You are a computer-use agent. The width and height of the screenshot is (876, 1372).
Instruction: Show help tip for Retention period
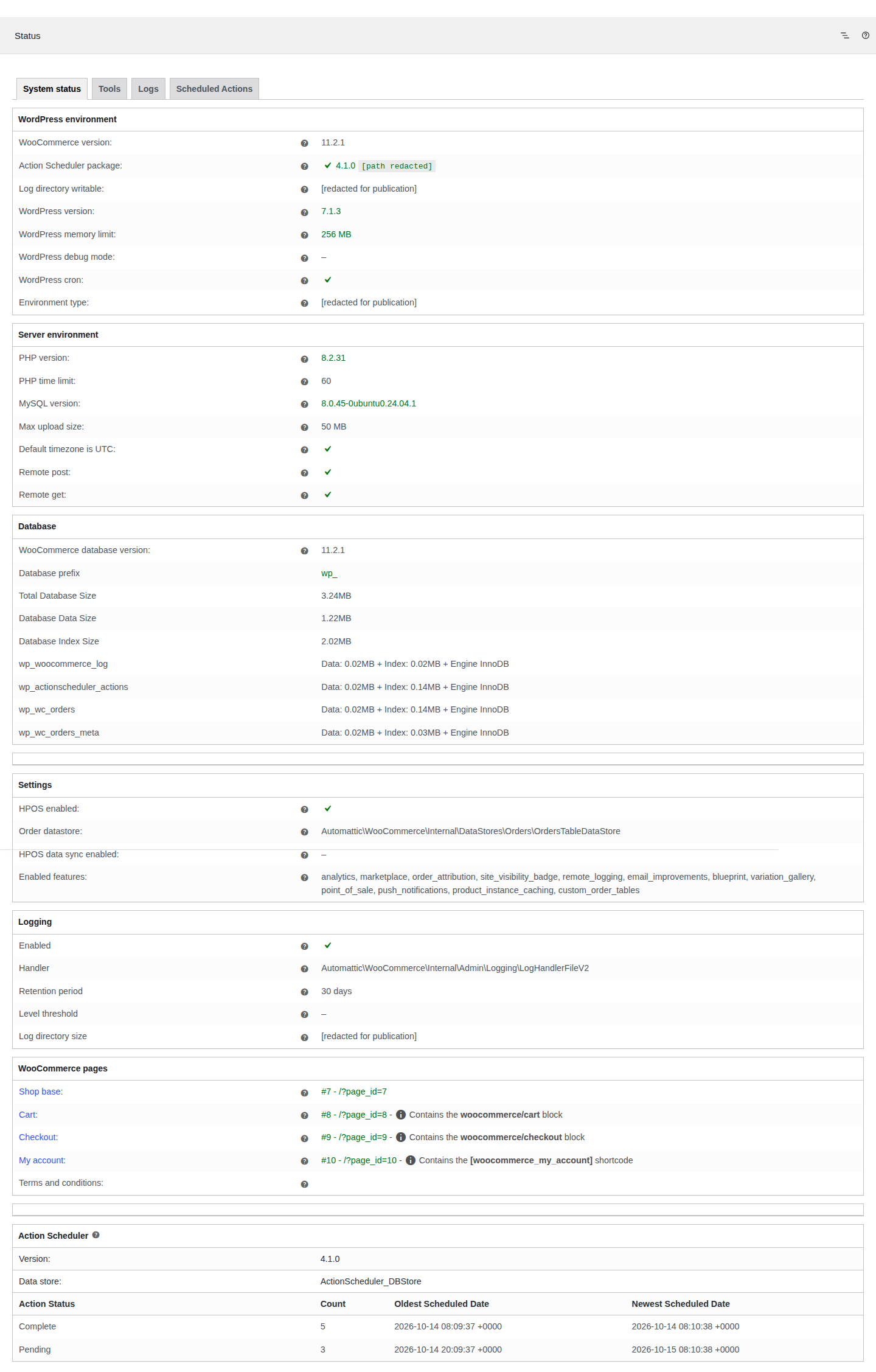(304, 992)
